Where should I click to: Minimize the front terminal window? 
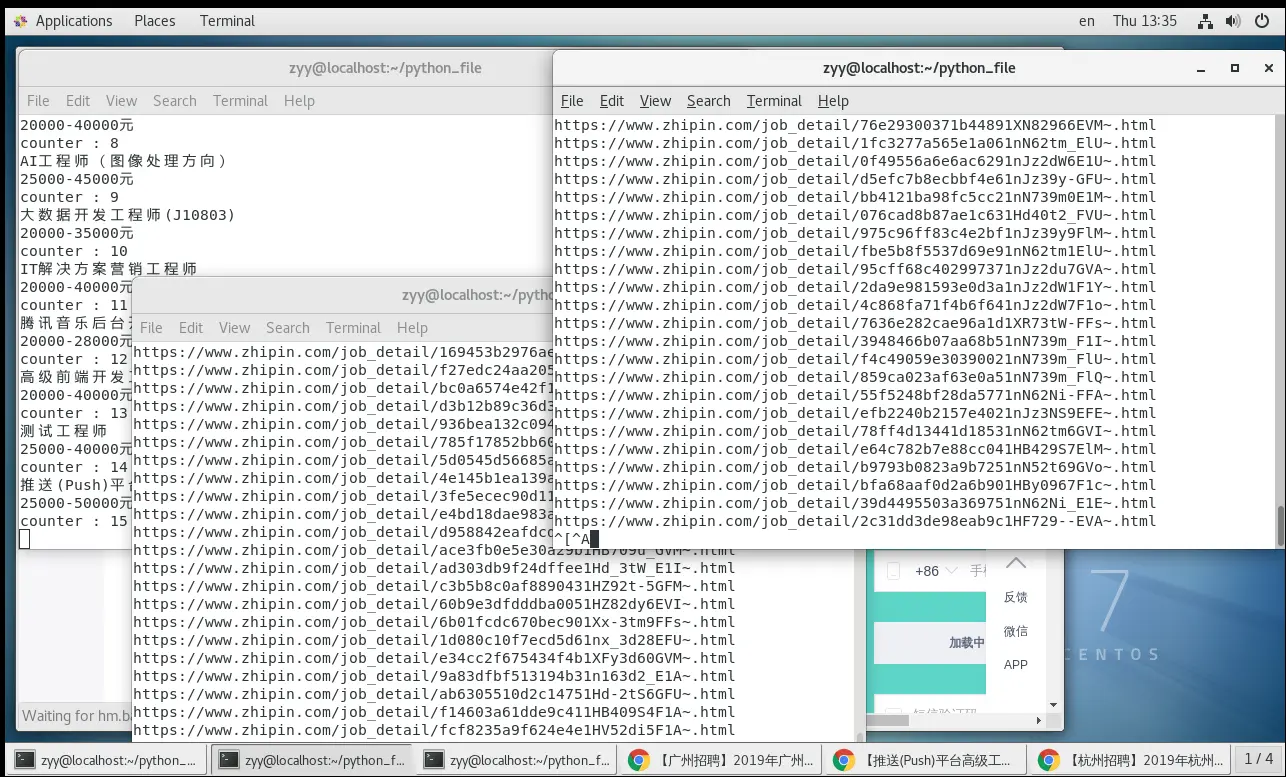pyautogui.click(x=1202, y=69)
